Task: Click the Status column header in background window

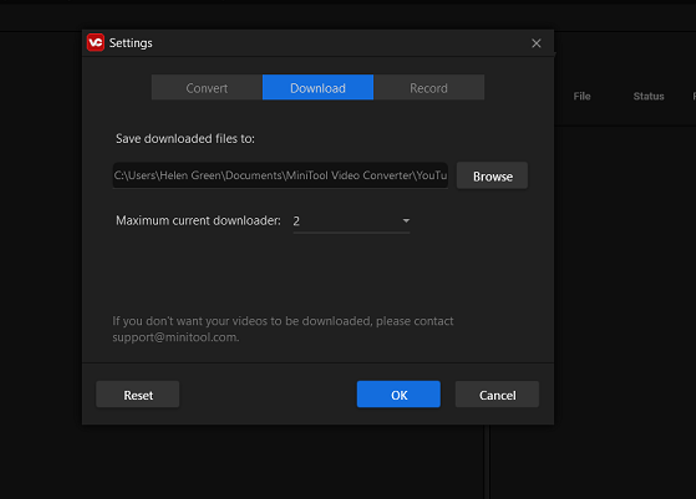Action: point(649,96)
